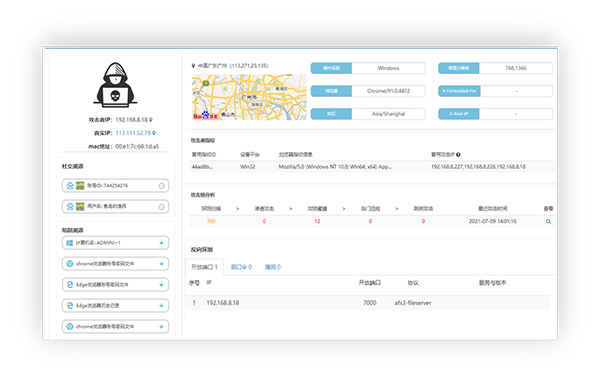The width and height of the screenshot is (600, 379).
Task: Click the download arrow on the last Chrome entry
Action: click(161, 327)
